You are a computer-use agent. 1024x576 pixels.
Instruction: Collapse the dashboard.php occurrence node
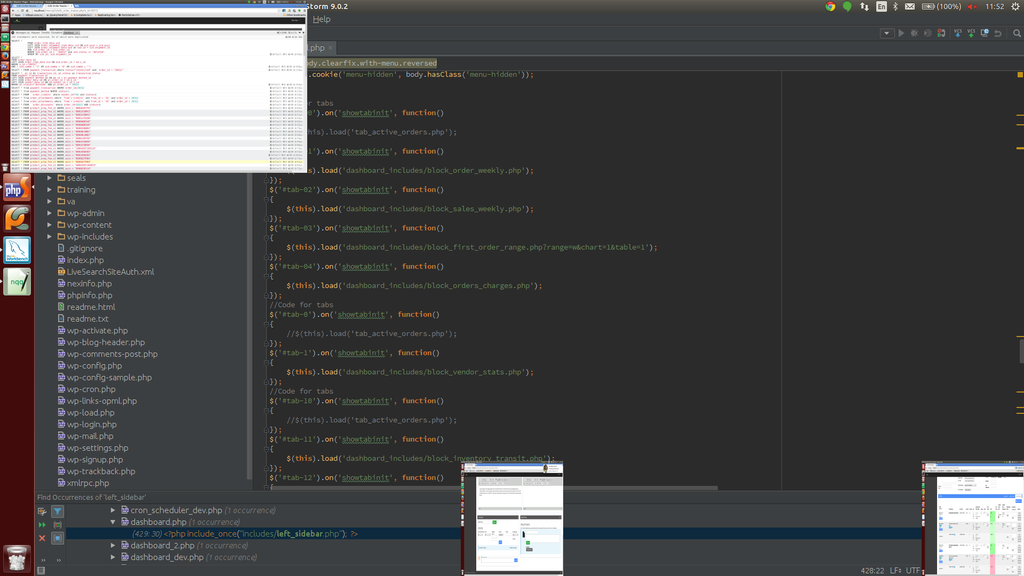(113, 522)
